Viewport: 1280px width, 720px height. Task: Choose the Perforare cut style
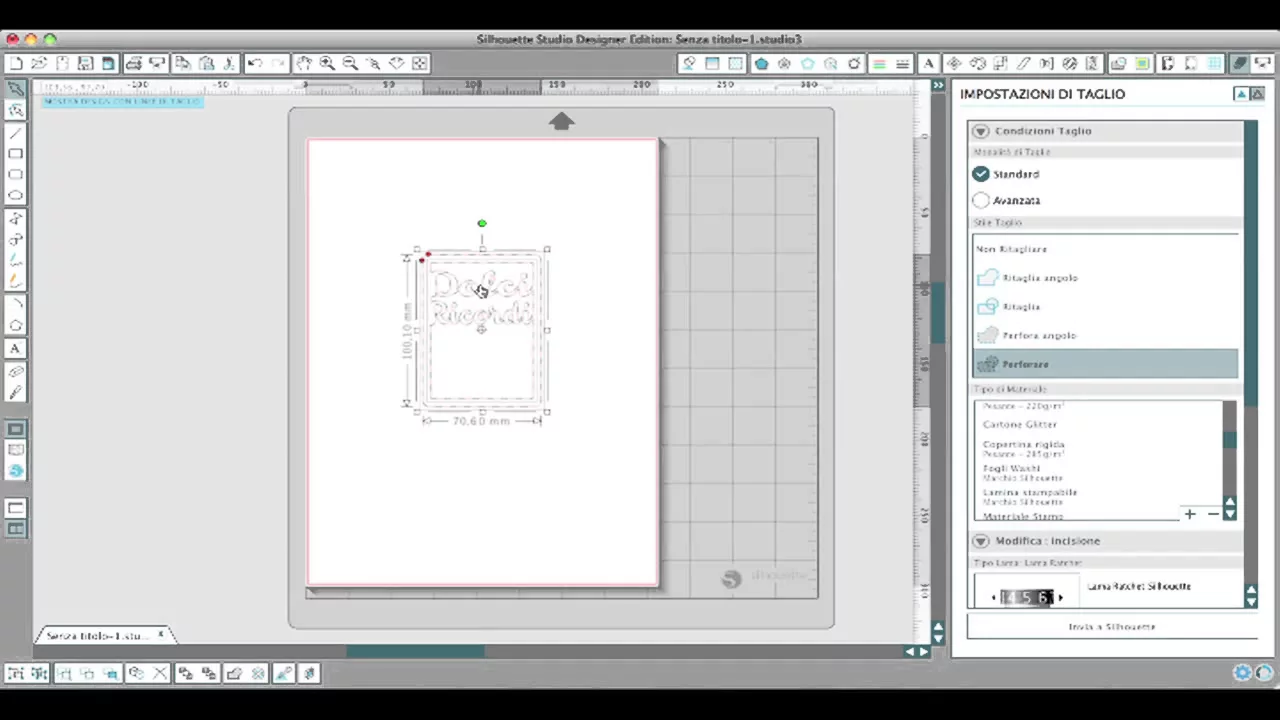(x=1106, y=364)
